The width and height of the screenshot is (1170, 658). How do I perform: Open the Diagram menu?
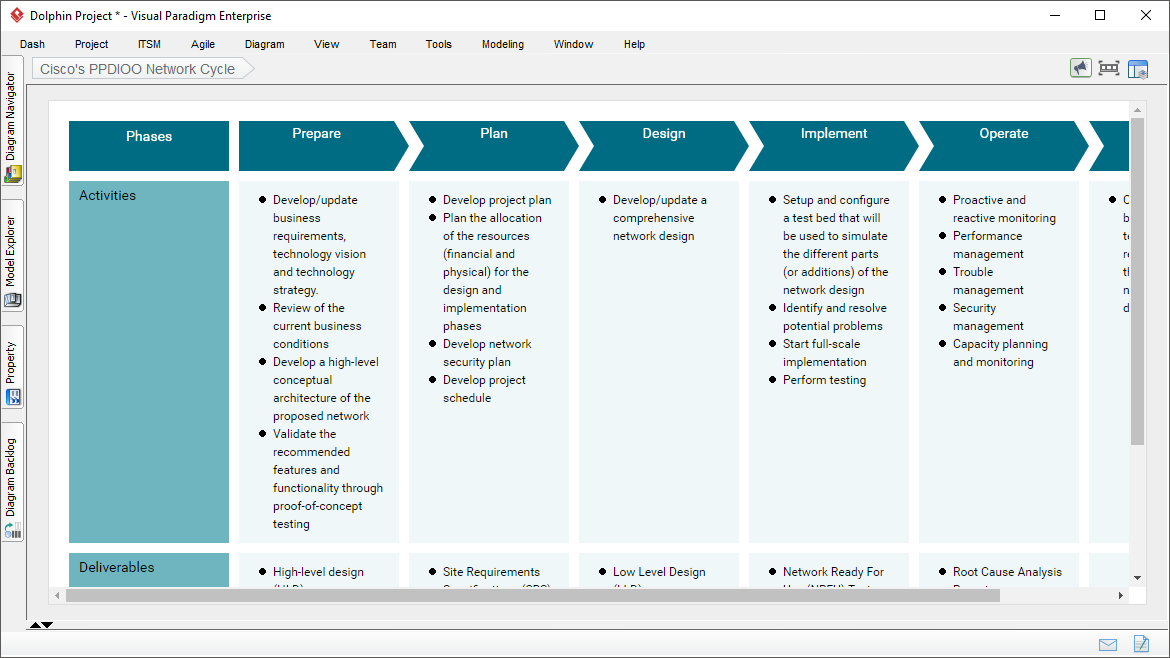tap(264, 44)
